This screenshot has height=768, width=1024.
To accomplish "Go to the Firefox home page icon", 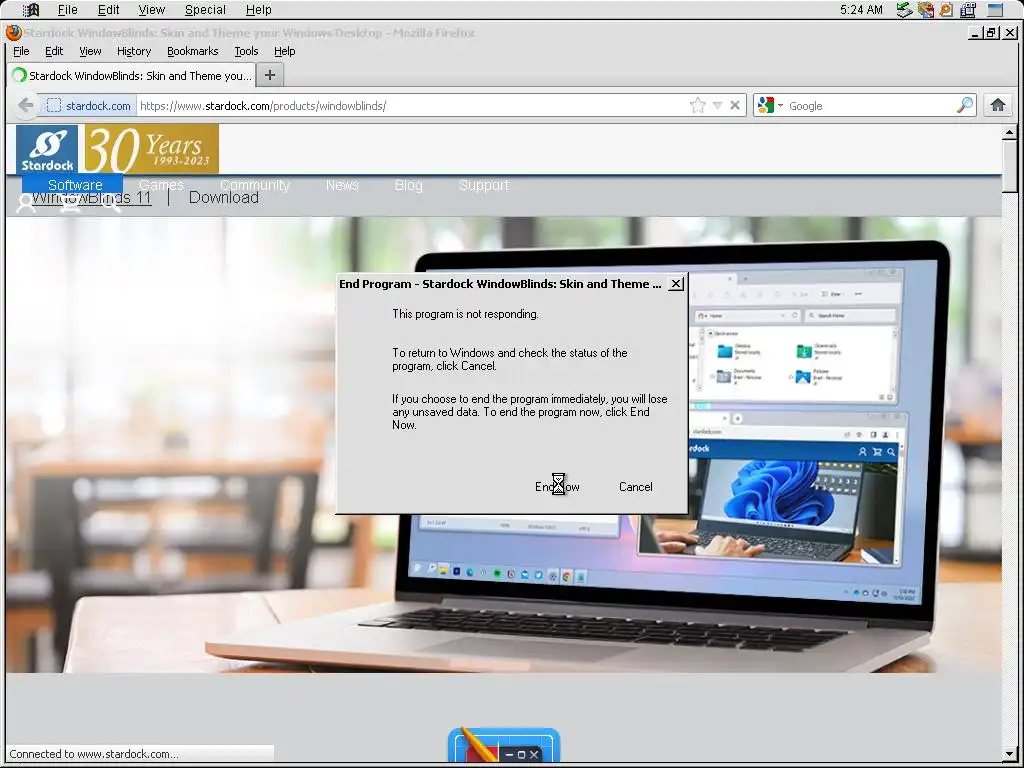I will [997, 105].
